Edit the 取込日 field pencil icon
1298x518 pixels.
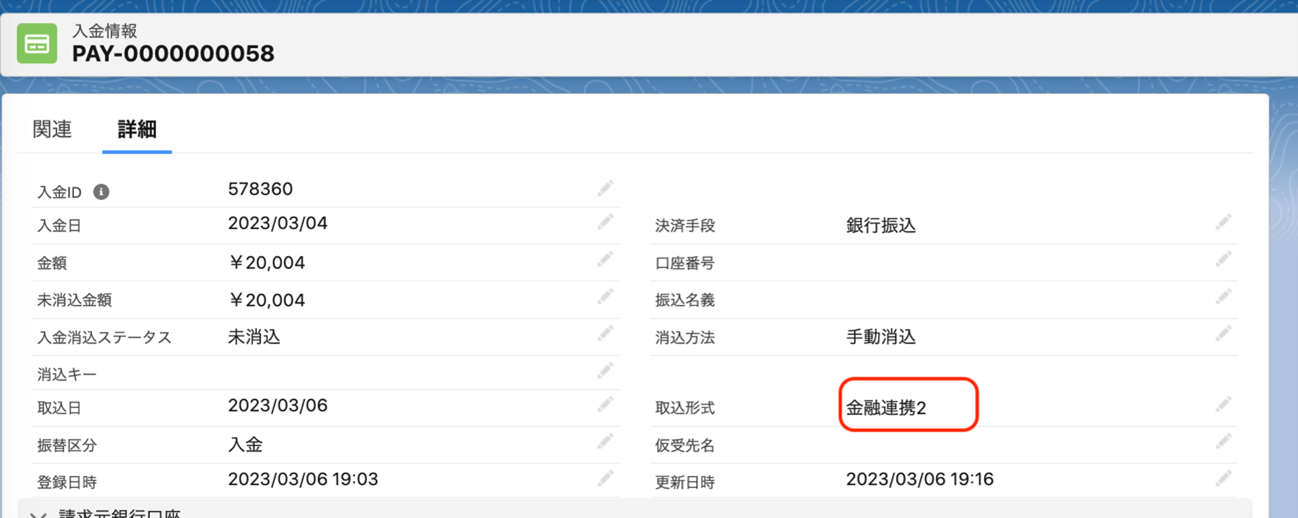coord(605,405)
